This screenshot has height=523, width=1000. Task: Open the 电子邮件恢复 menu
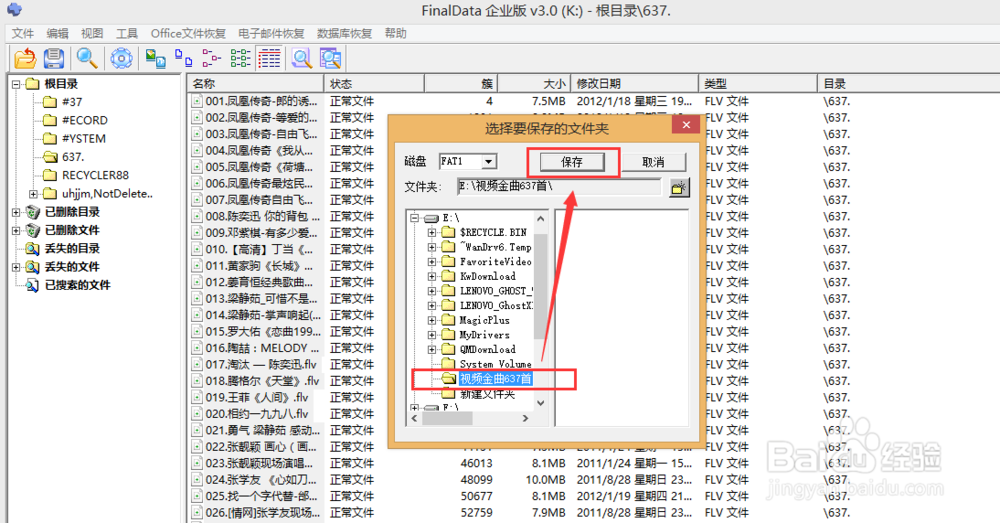click(x=271, y=33)
